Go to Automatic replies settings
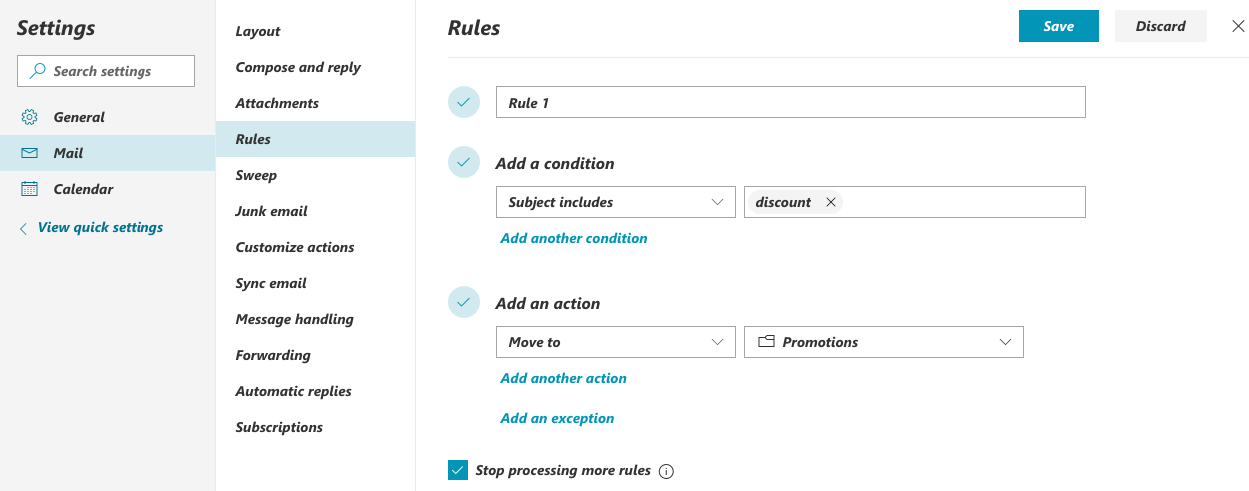This screenshot has width=1249, height=491. point(293,391)
